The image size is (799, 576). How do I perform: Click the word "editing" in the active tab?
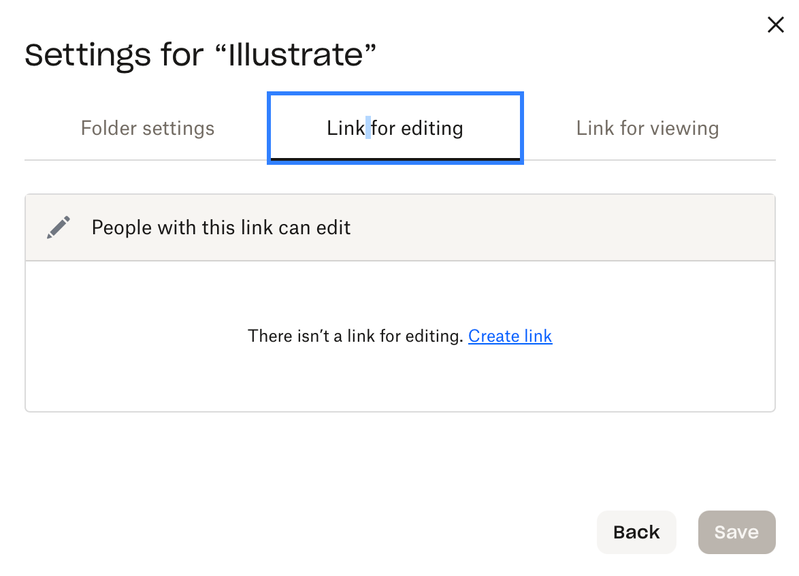(x=432, y=128)
